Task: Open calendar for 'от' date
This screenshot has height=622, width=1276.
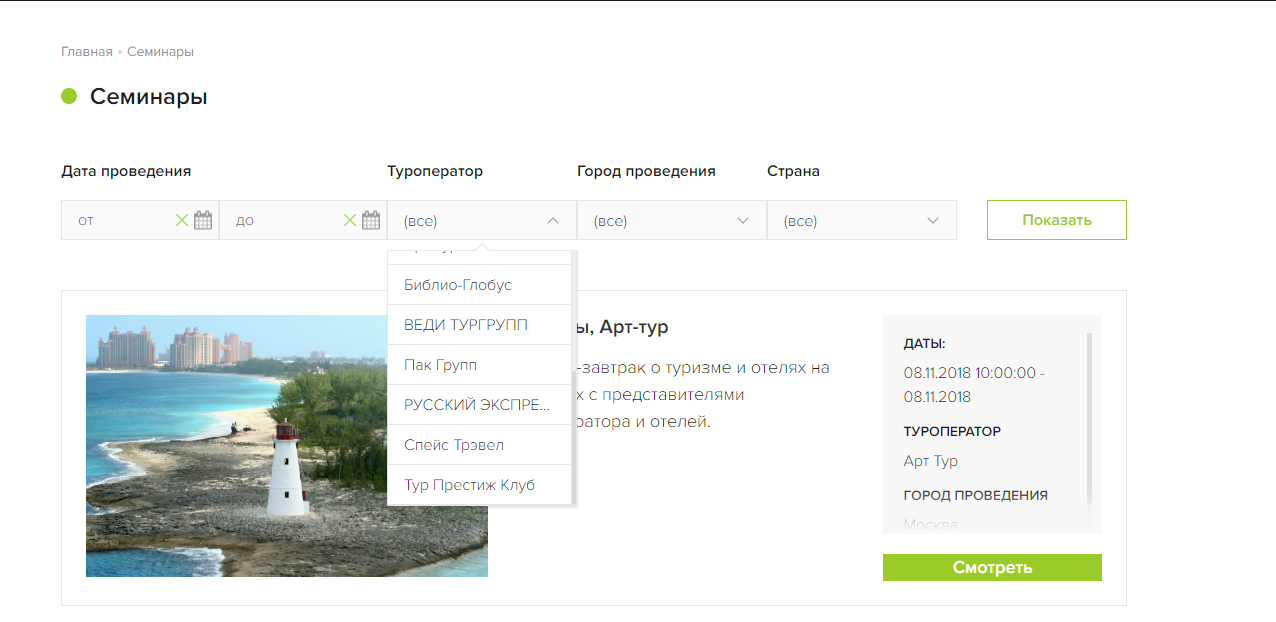Action: [x=203, y=221]
